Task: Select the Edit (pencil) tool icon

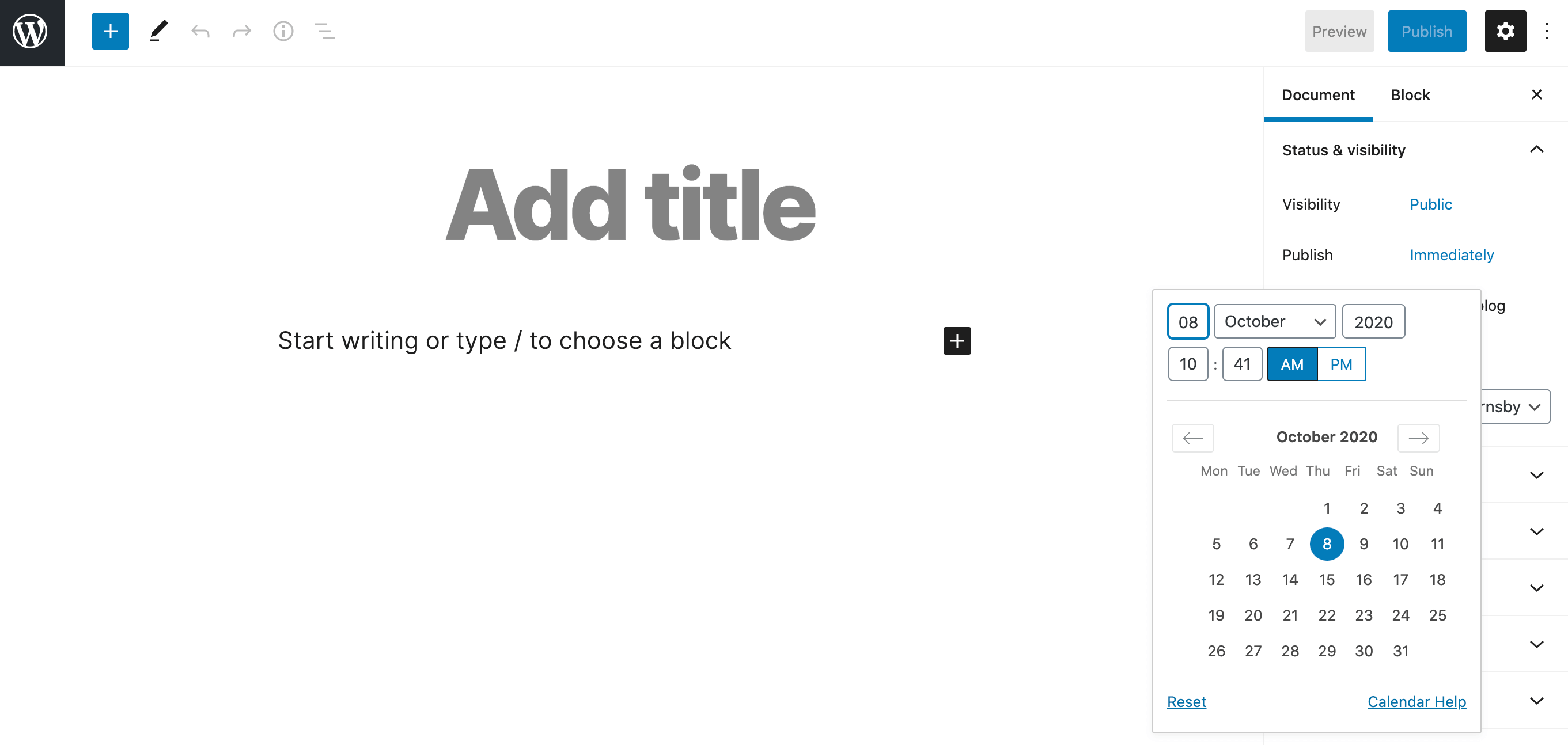Action: pyautogui.click(x=157, y=31)
